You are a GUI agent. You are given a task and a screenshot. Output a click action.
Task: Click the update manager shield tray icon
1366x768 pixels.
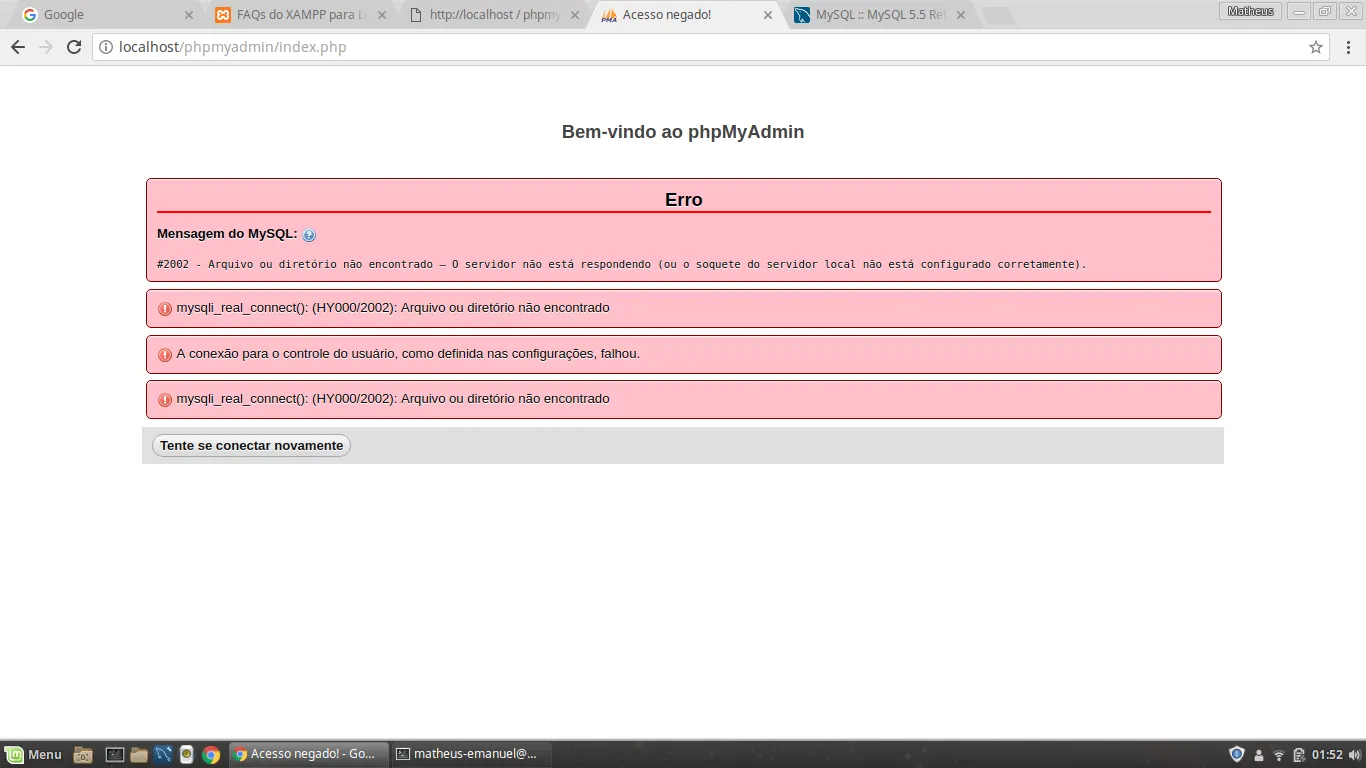tap(1237, 755)
